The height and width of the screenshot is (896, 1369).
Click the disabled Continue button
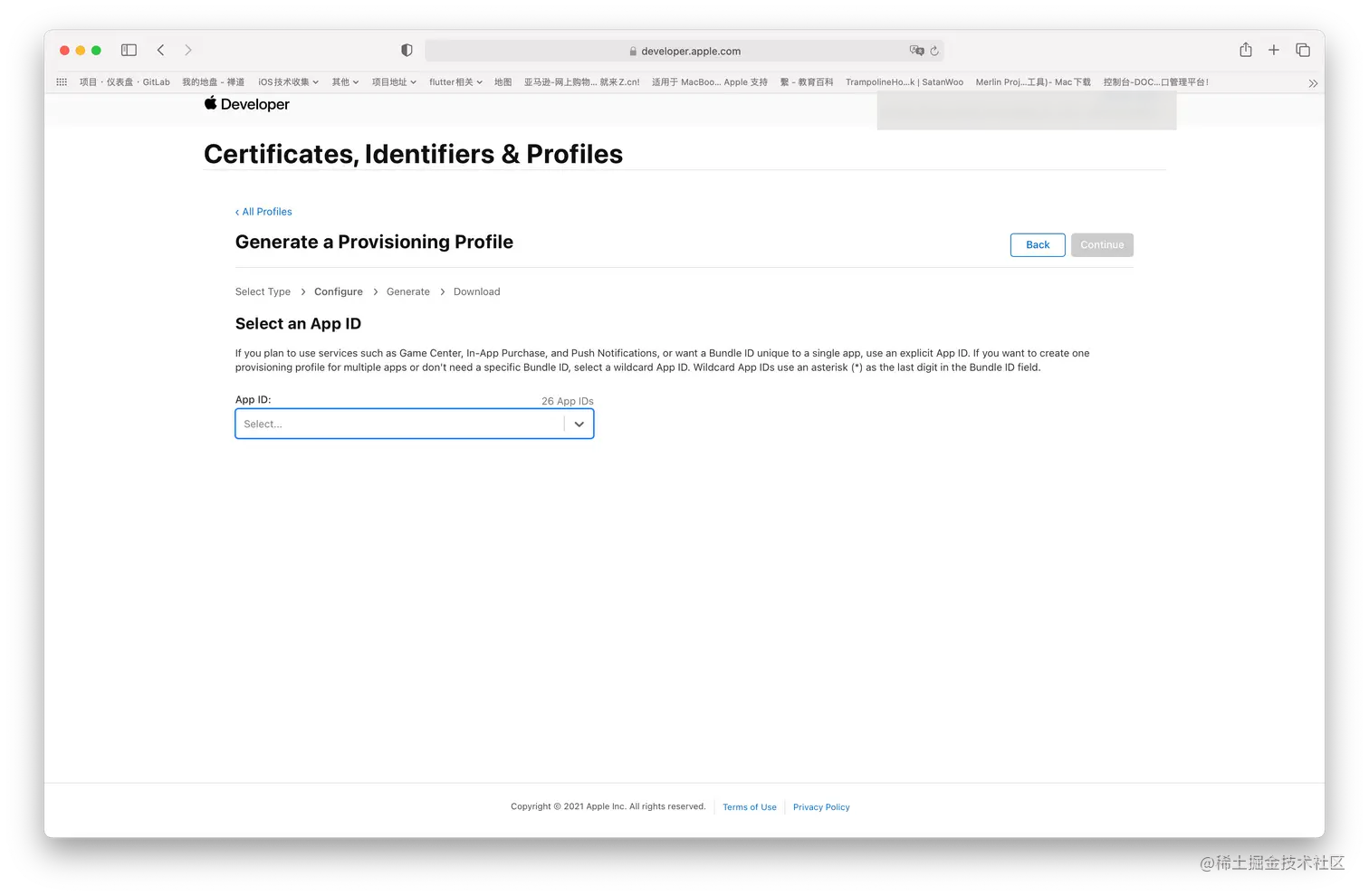coord(1102,244)
